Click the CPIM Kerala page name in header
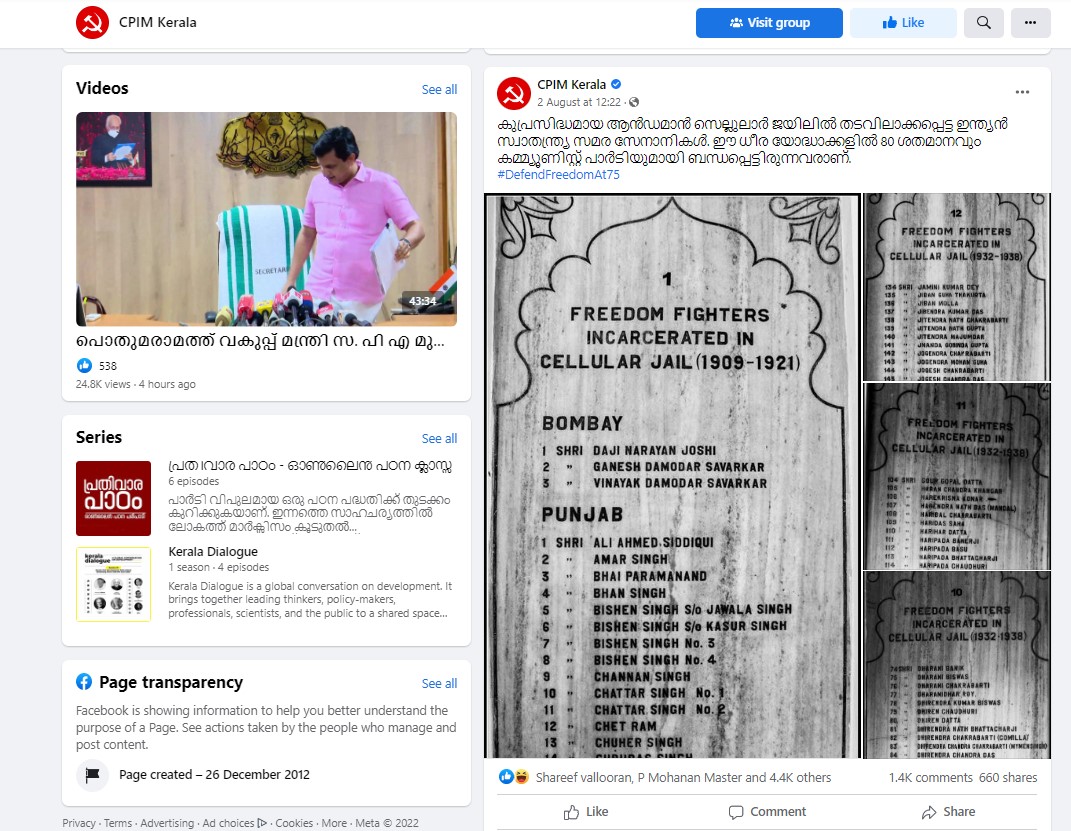Image resolution: width=1071 pixels, height=831 pixels. (x=158, y=23)
